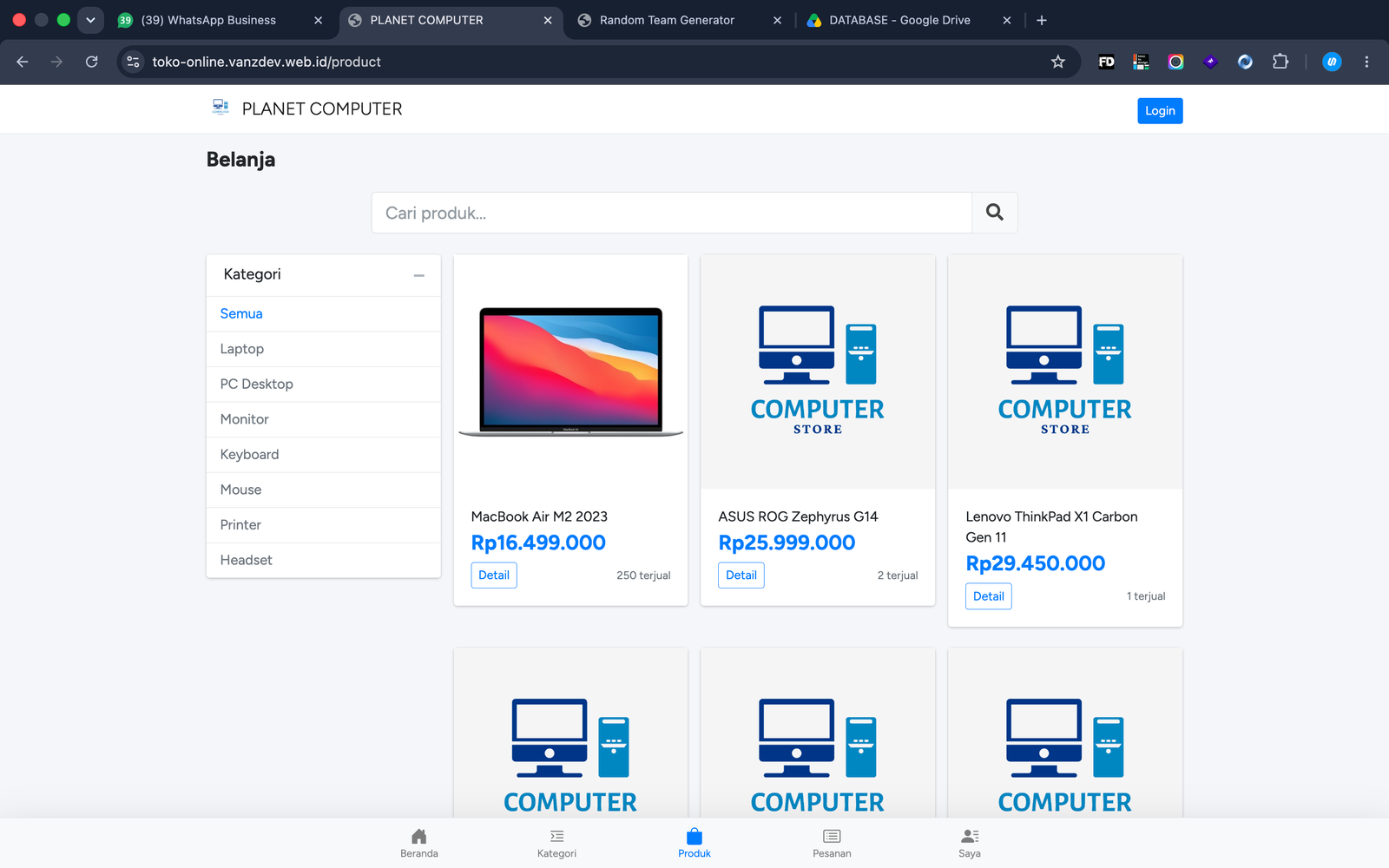Open Beranda home icon in bottom navigation

tap(419, 837)
